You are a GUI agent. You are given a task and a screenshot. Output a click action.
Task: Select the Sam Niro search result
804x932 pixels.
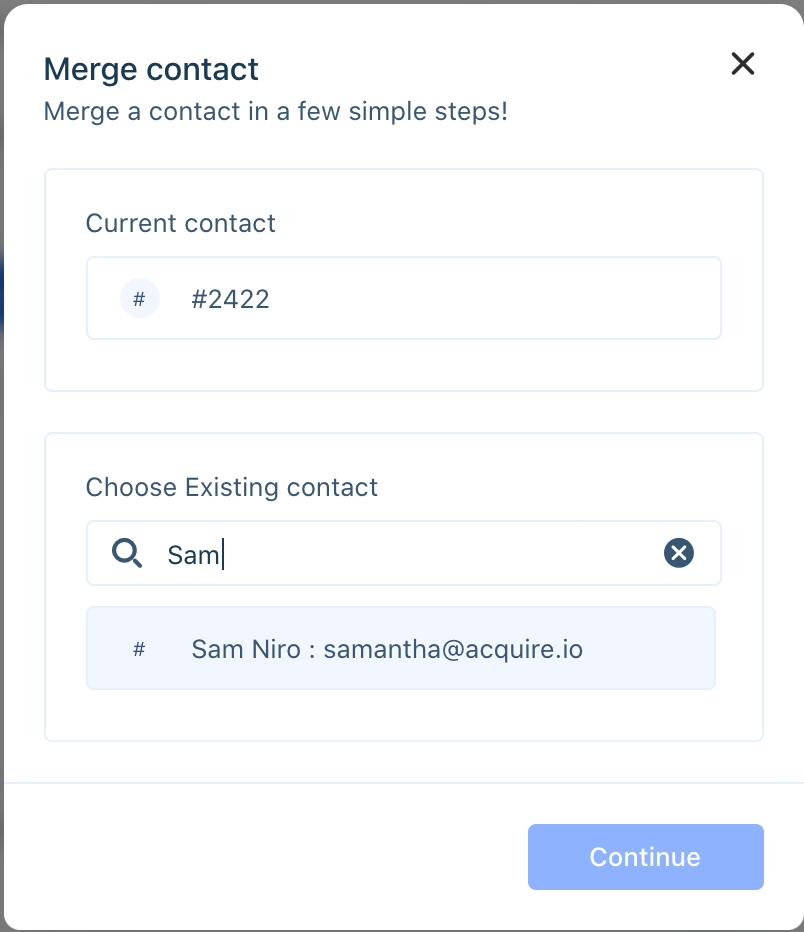tap(401, 648)
